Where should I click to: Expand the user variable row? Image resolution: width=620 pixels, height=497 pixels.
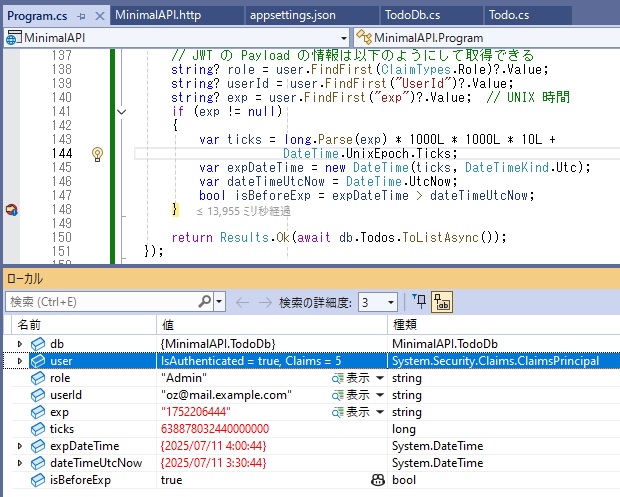coord(20,361)
